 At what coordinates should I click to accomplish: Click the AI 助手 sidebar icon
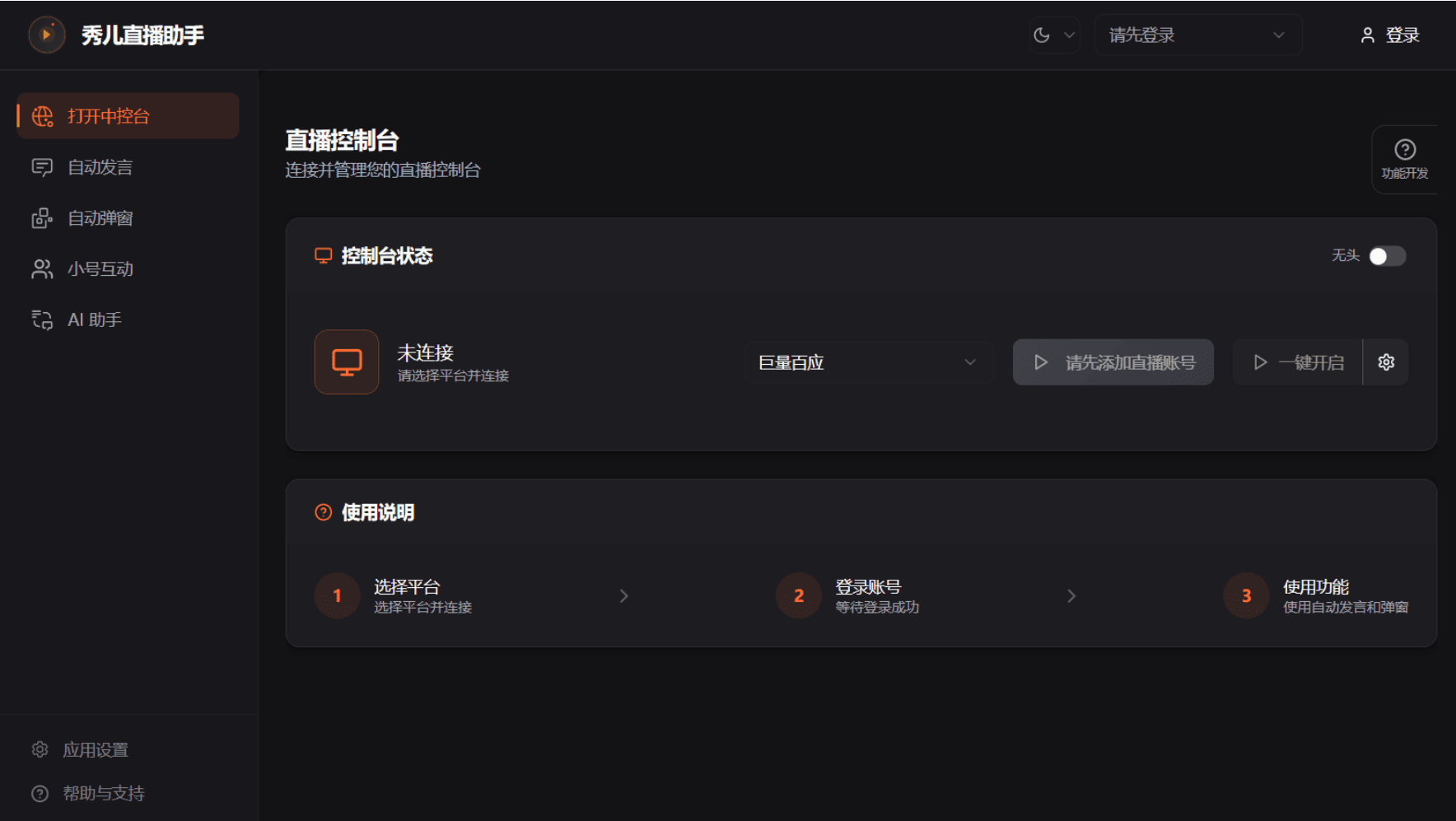click(x=42, y=320)
